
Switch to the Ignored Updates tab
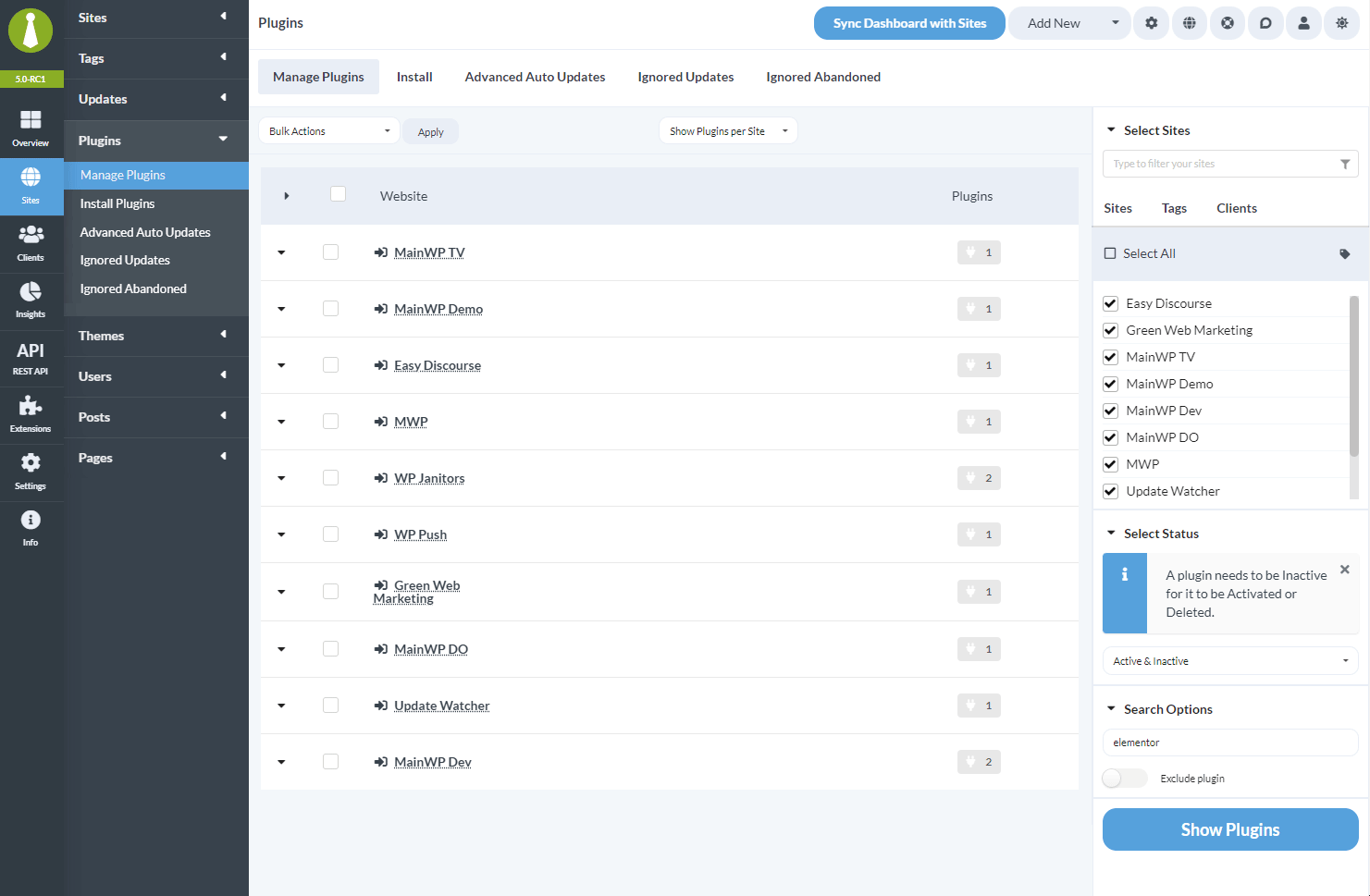(685, 77)
